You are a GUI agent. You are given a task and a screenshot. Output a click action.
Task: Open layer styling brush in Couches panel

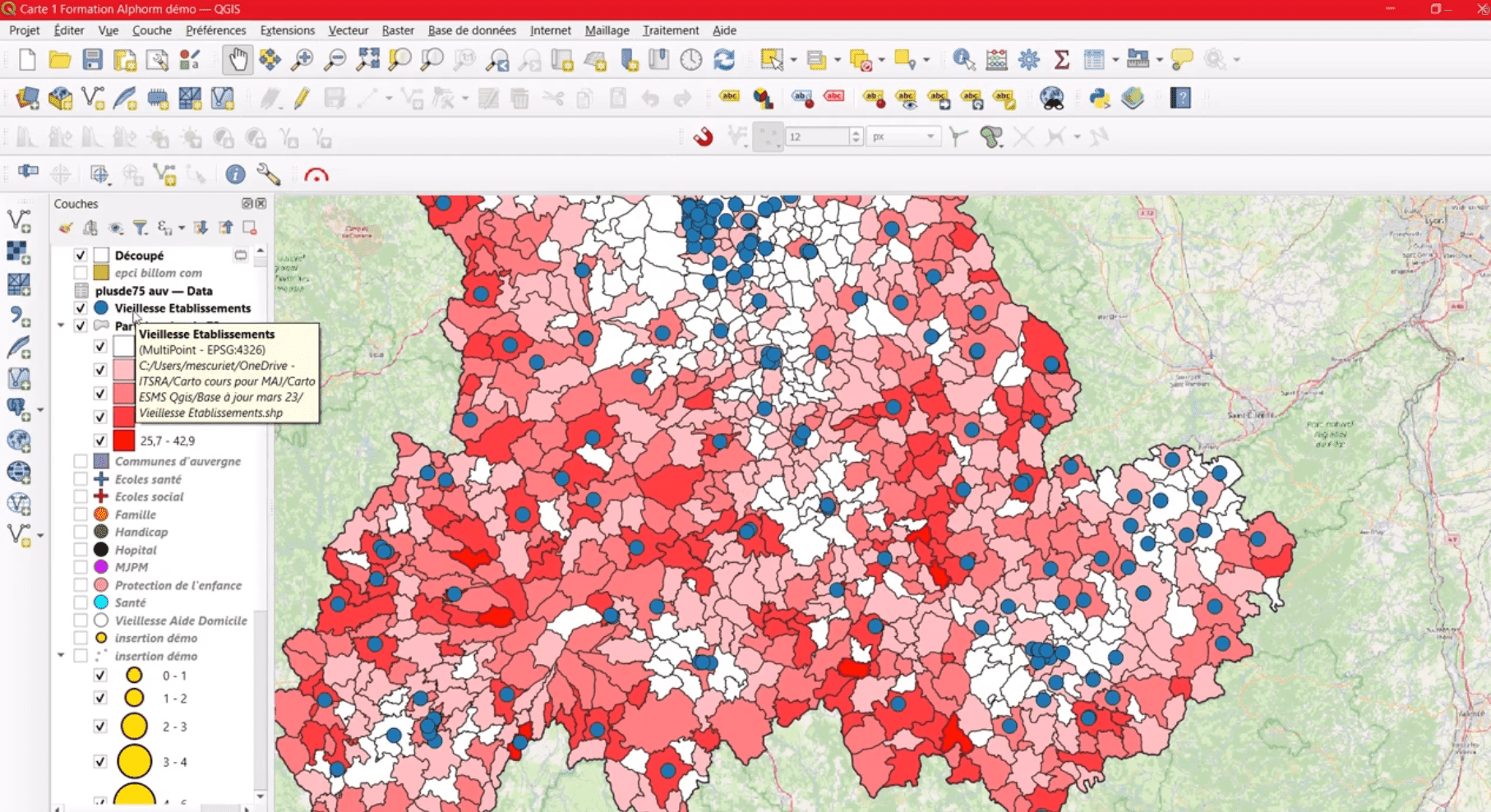65,228
